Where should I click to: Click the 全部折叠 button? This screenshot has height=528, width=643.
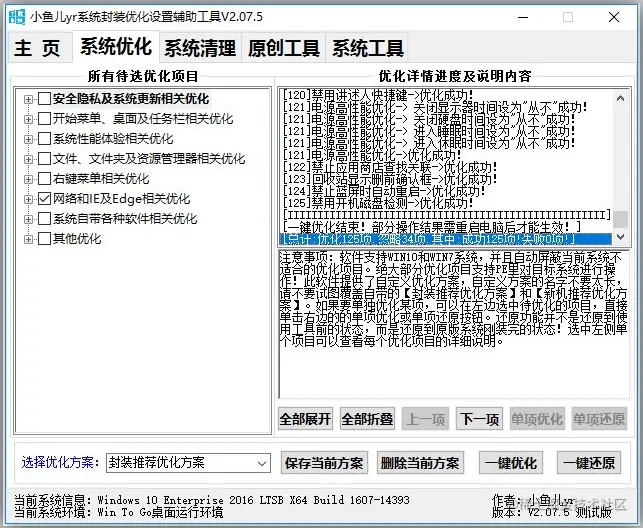click(x=367, y=419)
